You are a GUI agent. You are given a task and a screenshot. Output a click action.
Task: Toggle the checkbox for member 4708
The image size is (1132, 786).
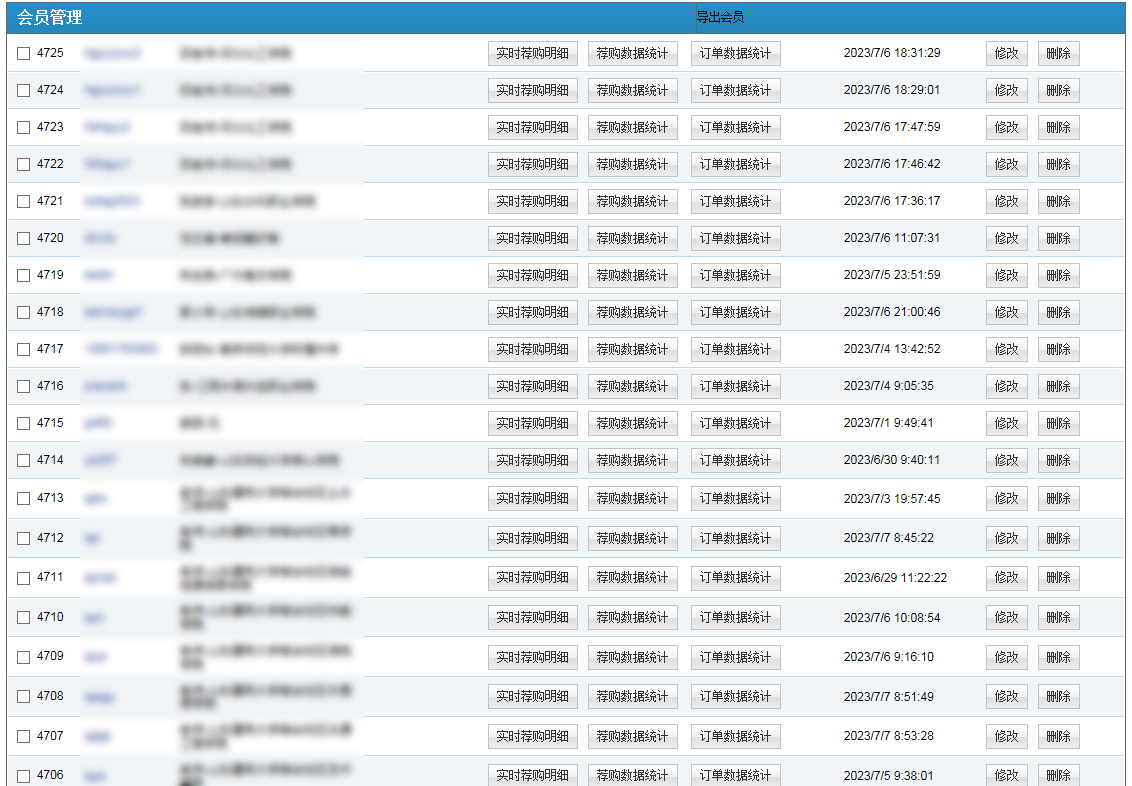(24, 696)
